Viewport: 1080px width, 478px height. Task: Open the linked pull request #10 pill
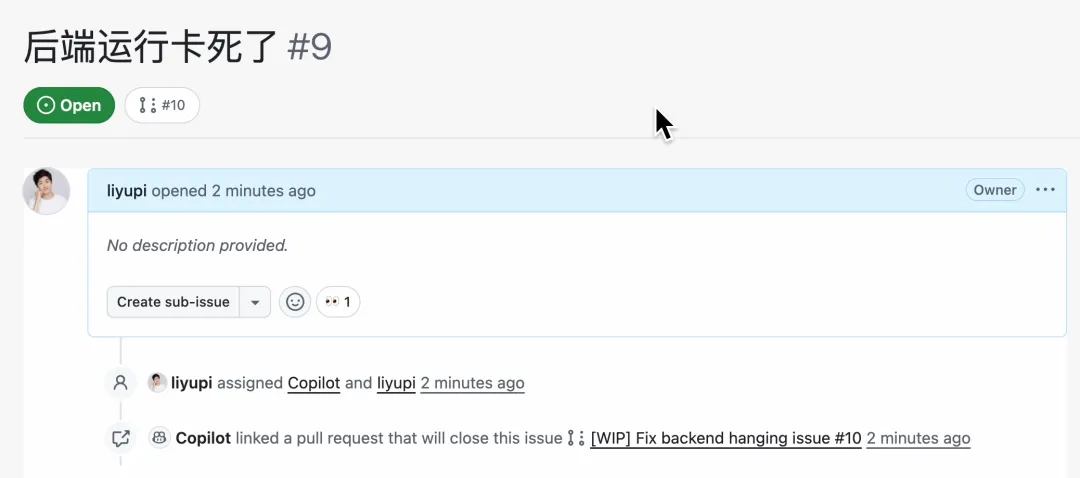(162, 105)
